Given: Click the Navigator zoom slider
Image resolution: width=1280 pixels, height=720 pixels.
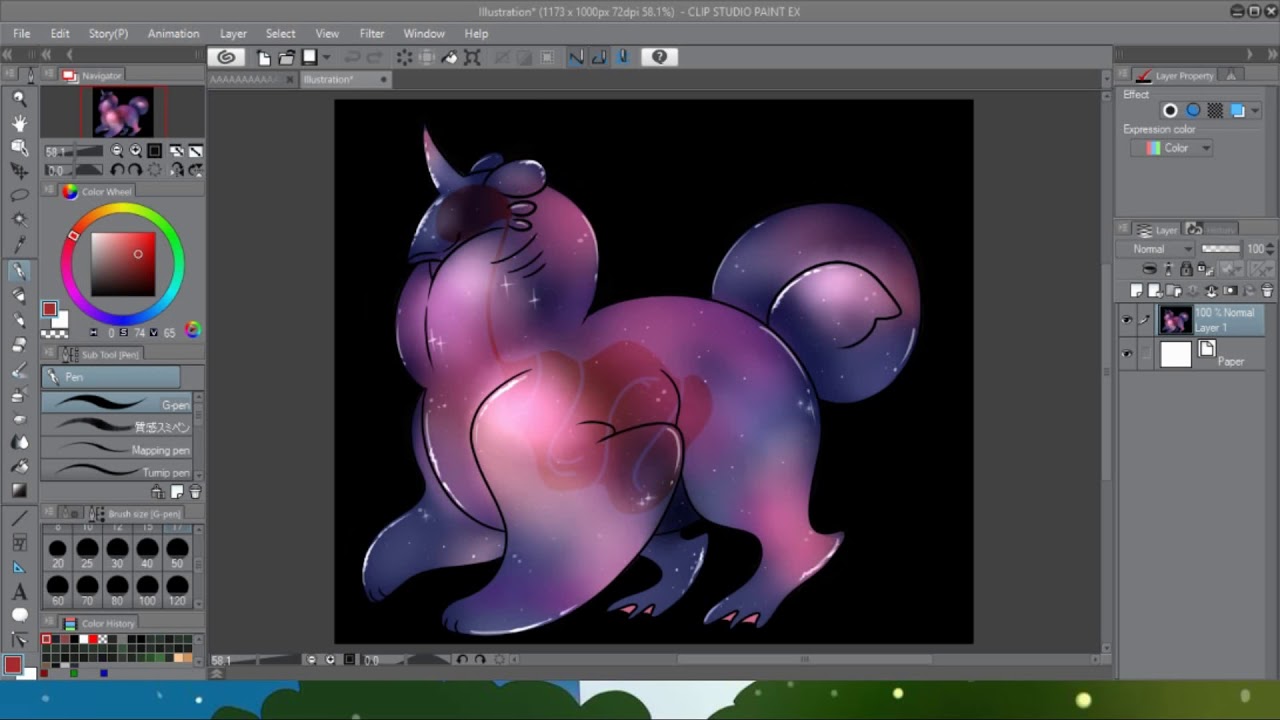Looking at the screenshot, I should pos(76,151).
